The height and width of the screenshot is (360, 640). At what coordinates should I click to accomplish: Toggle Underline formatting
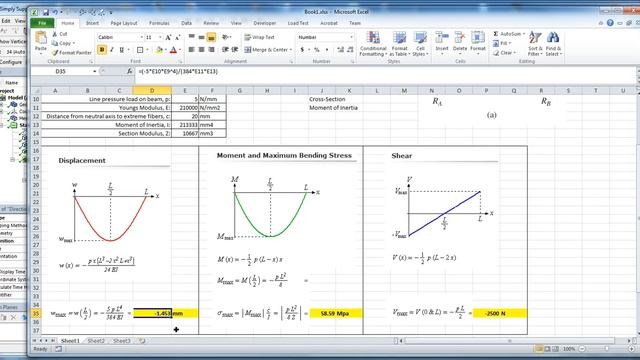coord(121,50)
